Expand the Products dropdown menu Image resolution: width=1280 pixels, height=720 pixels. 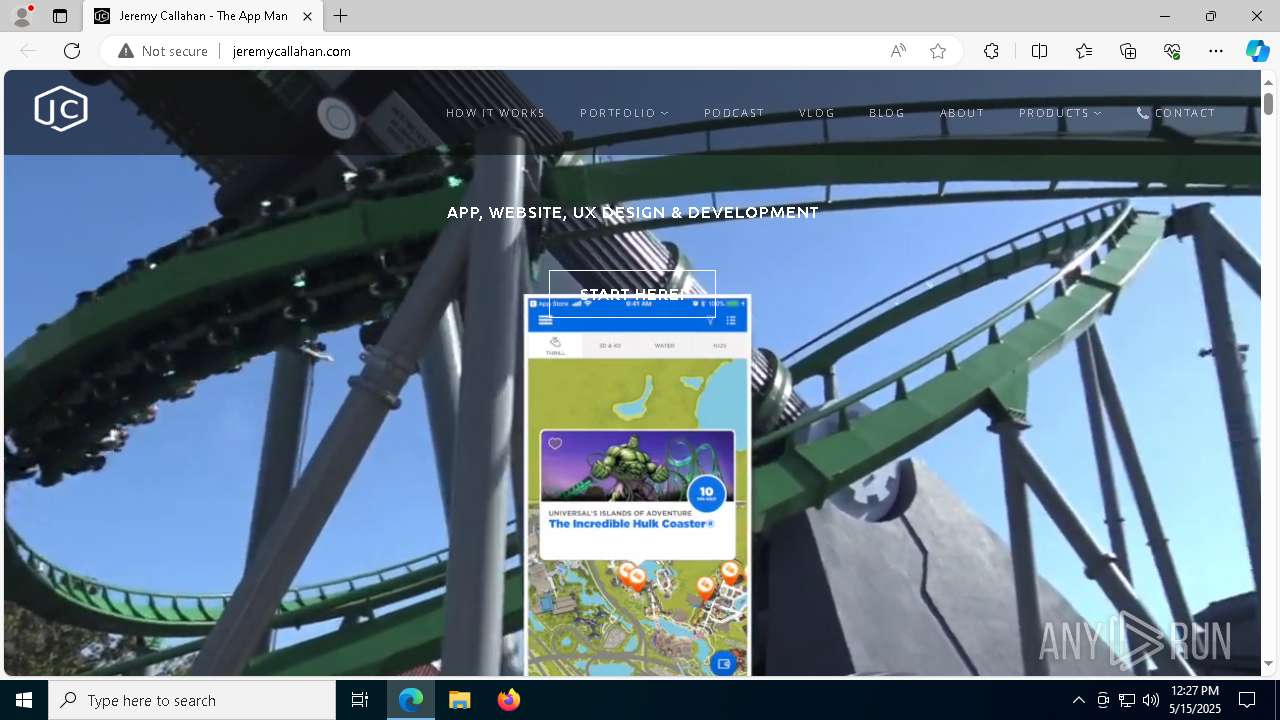(1060, 113)
